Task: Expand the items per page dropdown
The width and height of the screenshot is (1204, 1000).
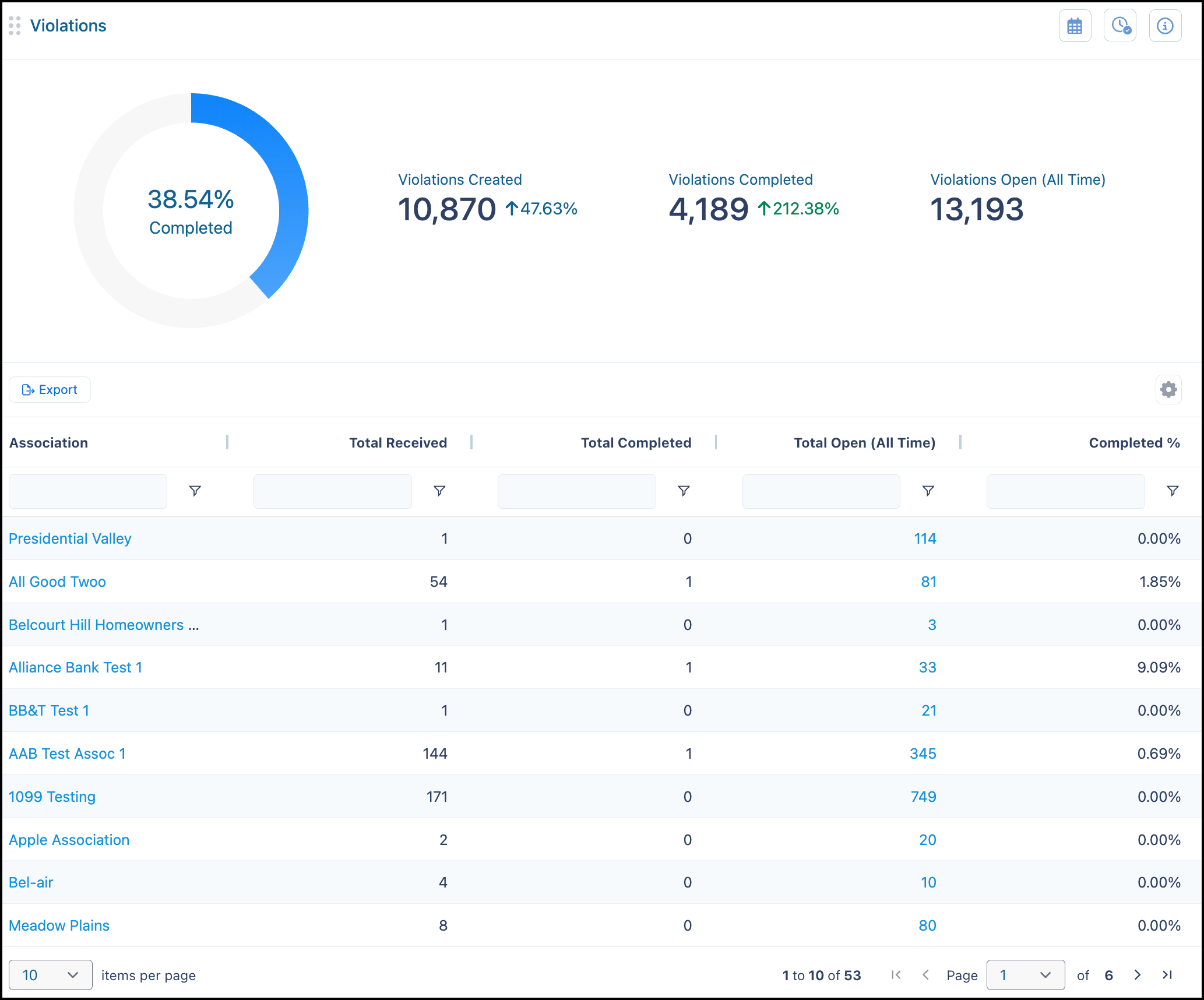Action: (x=51, y=975)
